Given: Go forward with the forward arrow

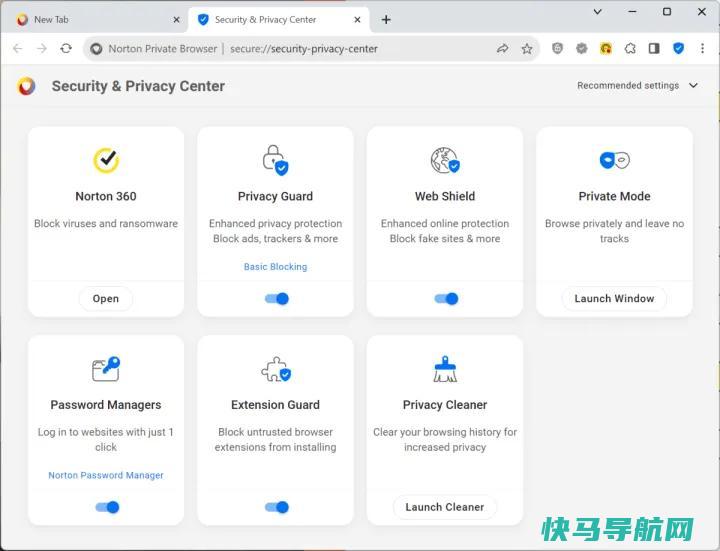Looking at the screenshot, I should point(42,48).
